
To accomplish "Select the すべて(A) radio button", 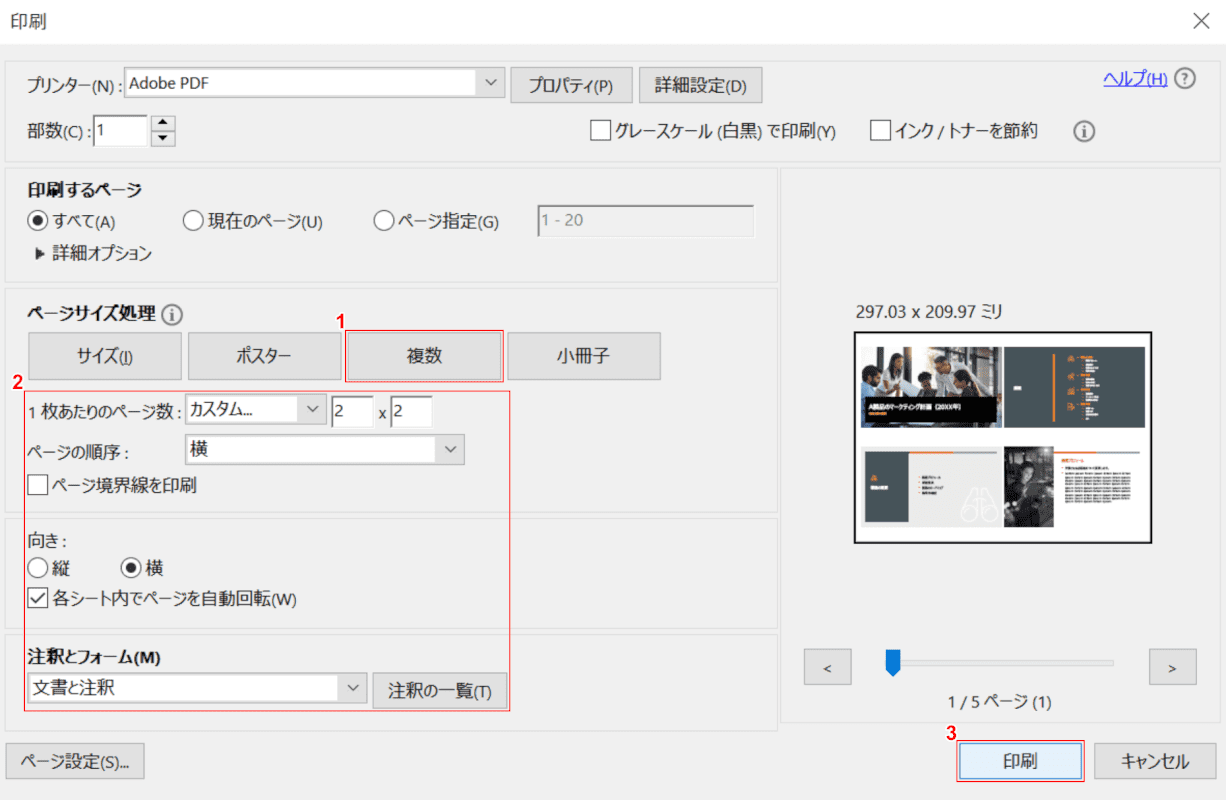I will [x=38, y=221].
